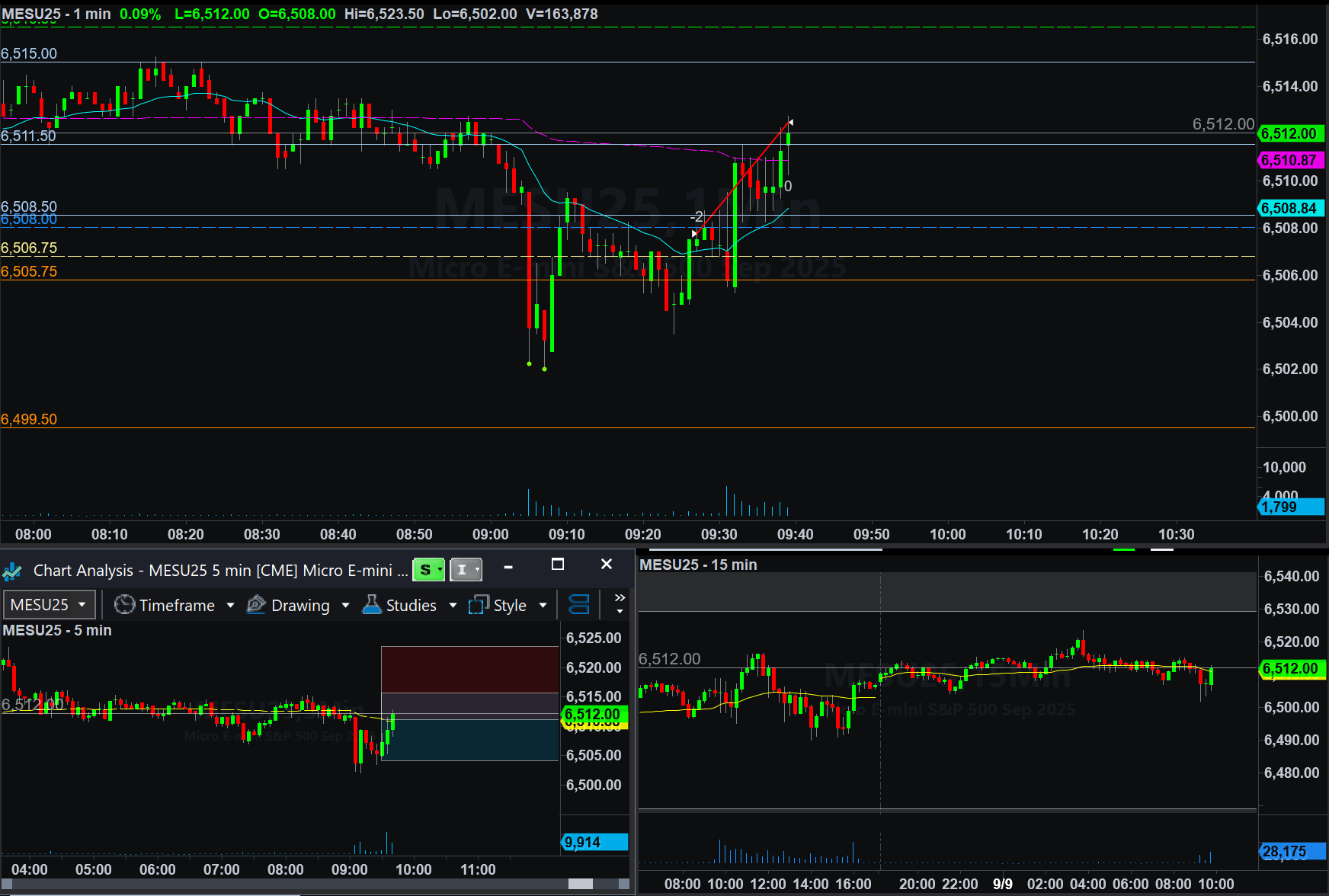Toggle the green S symbol-link button
1329x896 pixels.
[428, 570]
